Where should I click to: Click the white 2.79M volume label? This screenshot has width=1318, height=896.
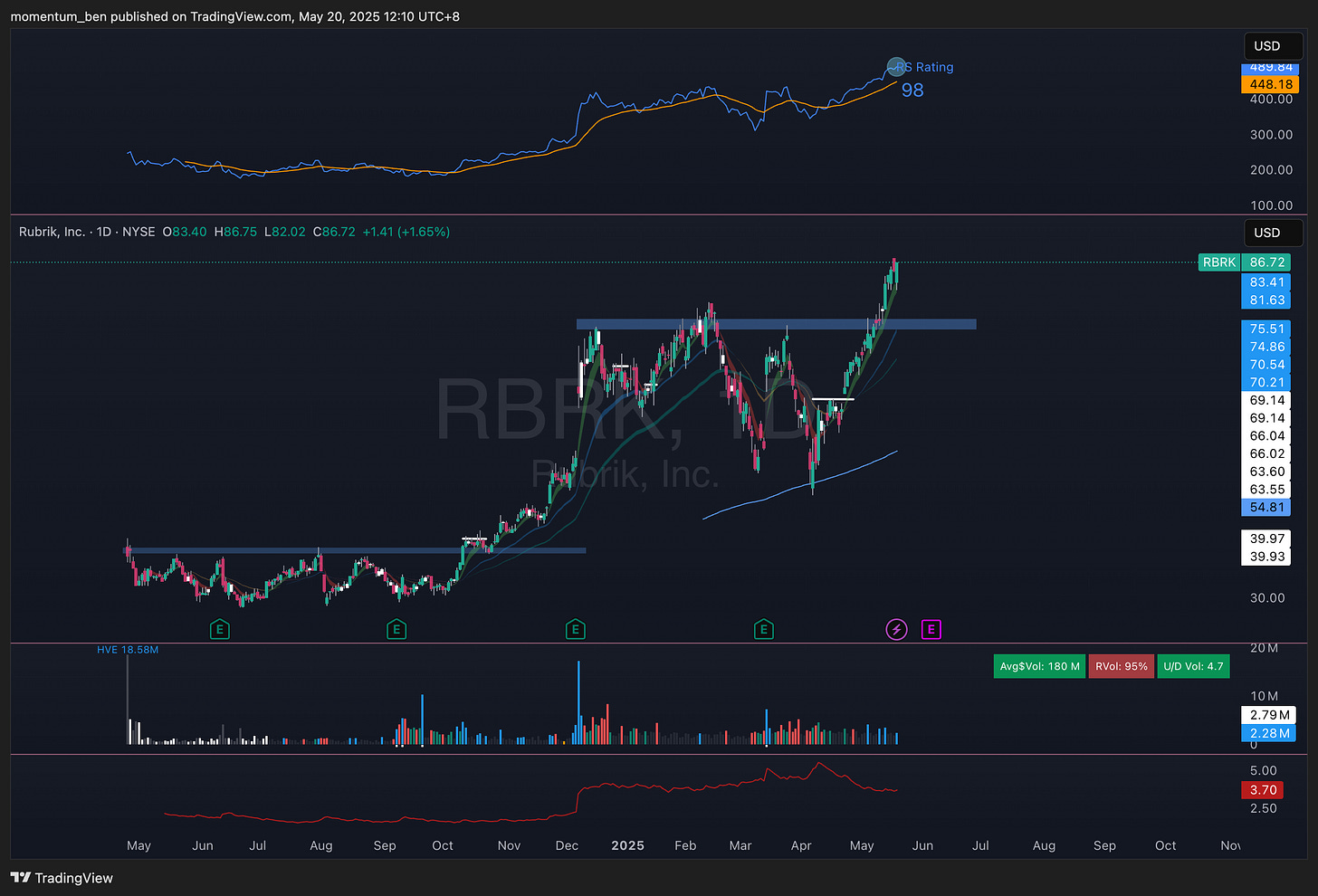click(1270, 716)
